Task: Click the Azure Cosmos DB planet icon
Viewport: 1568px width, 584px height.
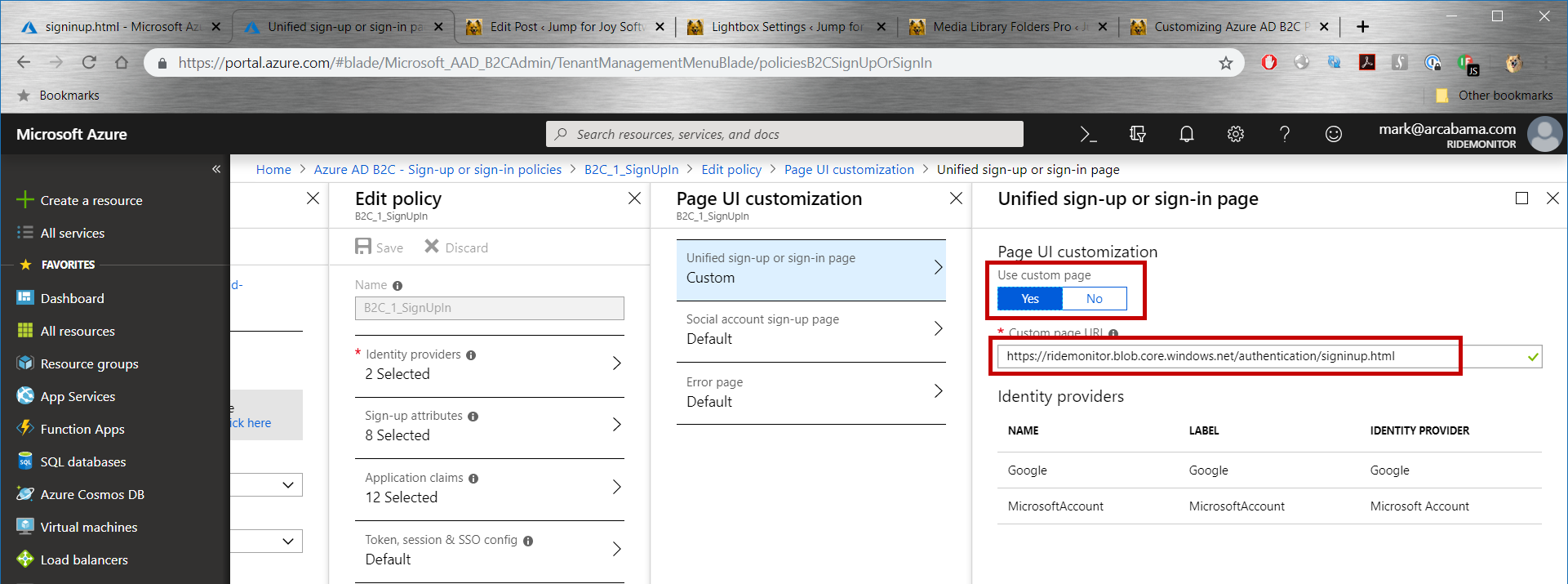Action: pyautogui.click(x=25, y=494)
